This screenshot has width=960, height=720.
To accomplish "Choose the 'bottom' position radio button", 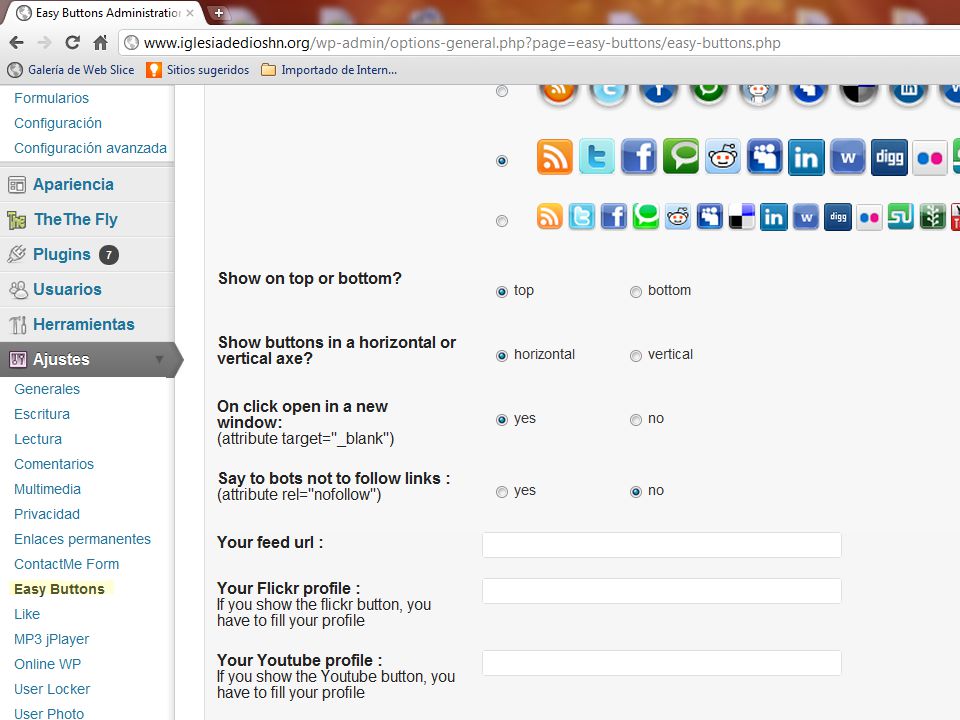I will coord(636,291).
